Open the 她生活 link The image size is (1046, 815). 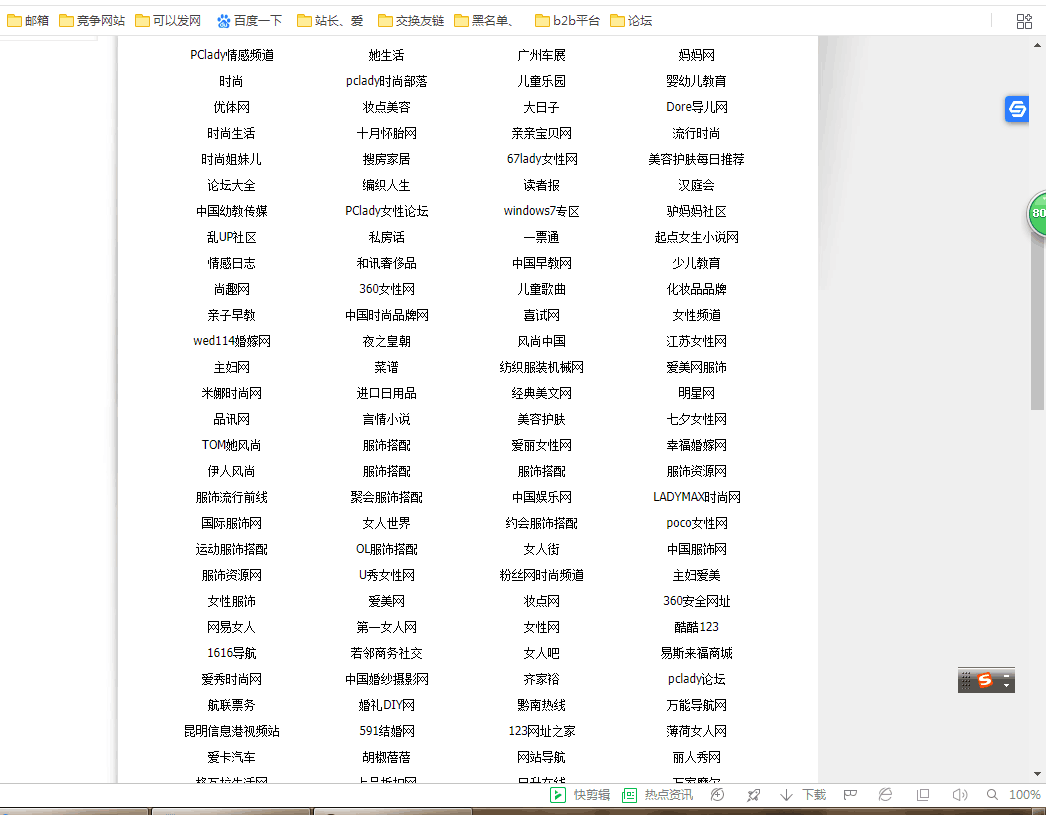click(x=386, y=55)
